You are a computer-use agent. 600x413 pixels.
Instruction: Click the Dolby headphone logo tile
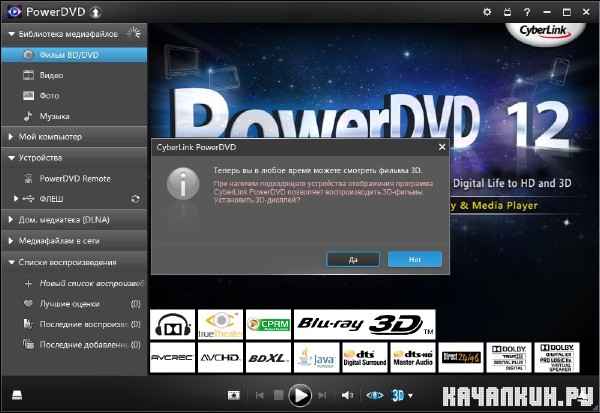pyautogui.click(x=173, y=325)
